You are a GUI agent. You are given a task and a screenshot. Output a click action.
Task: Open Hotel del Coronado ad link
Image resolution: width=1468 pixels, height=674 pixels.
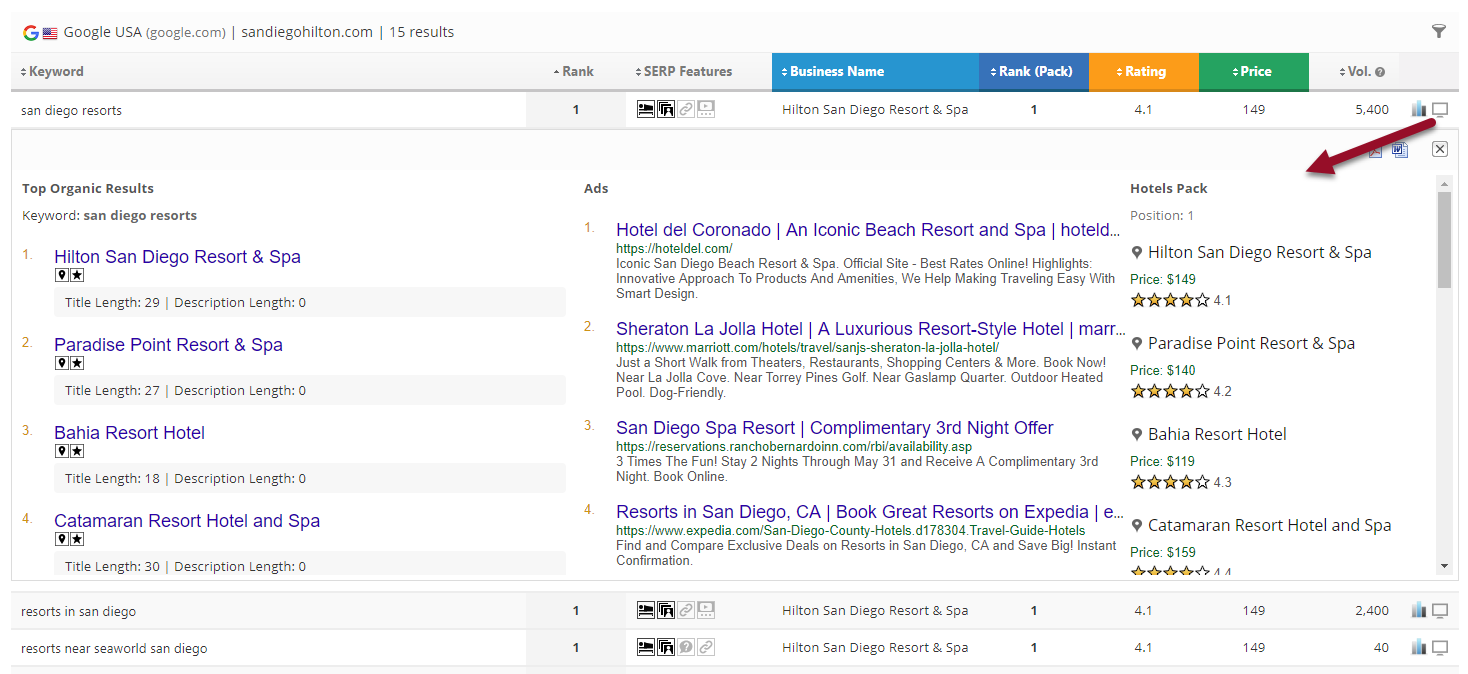tap(867, 230)
